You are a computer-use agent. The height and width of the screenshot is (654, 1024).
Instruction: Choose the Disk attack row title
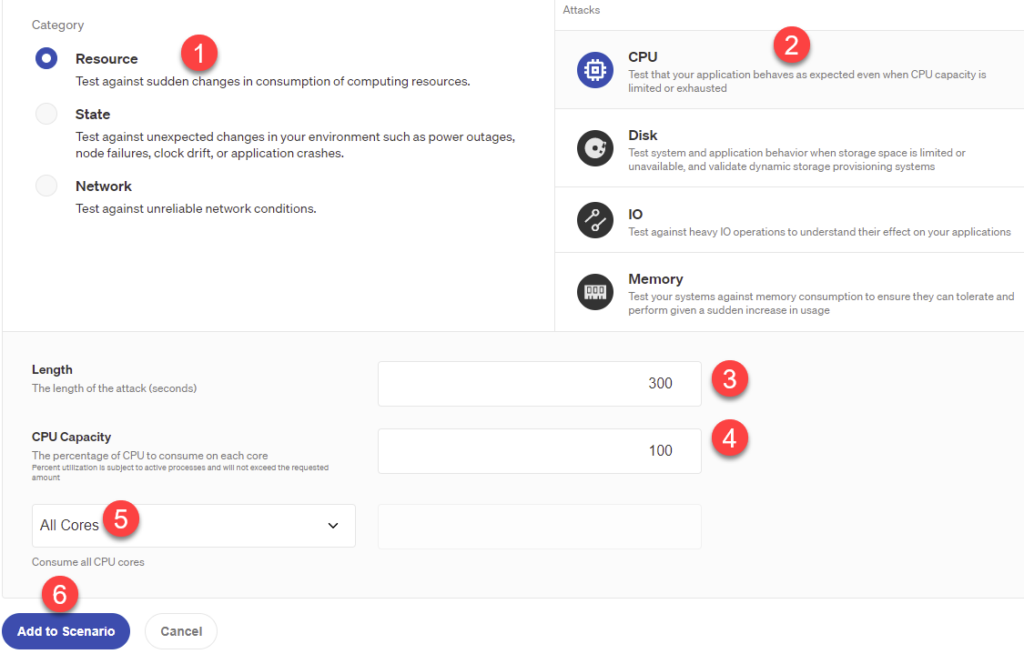pos(643,135)
